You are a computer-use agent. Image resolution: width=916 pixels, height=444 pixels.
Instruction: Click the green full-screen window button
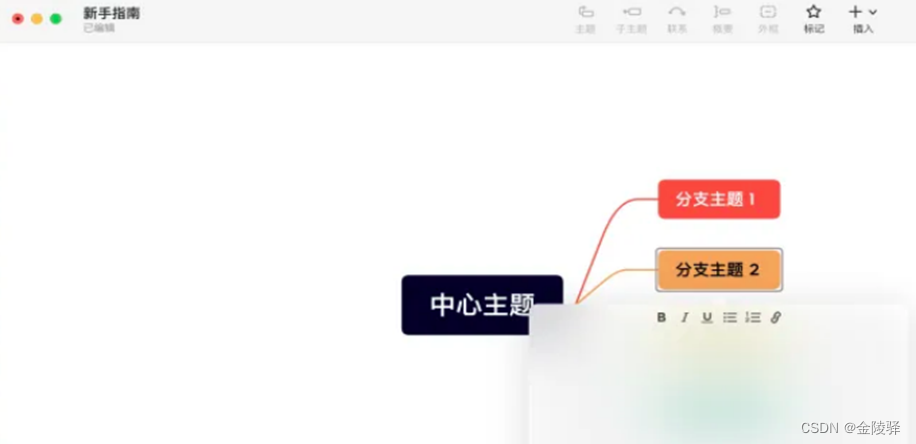(55, 19)
